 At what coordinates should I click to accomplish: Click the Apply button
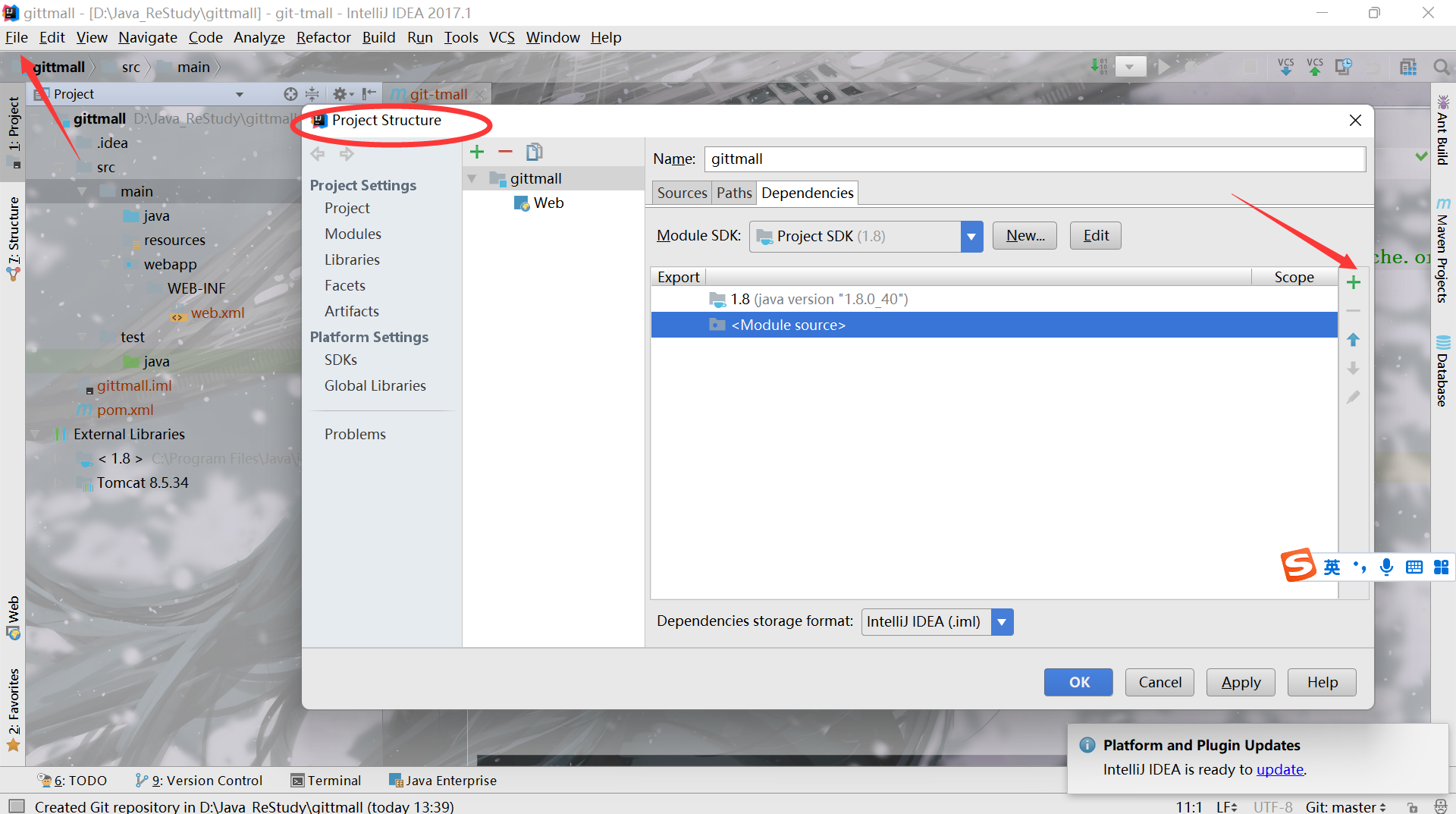(x=1241, y=682)
